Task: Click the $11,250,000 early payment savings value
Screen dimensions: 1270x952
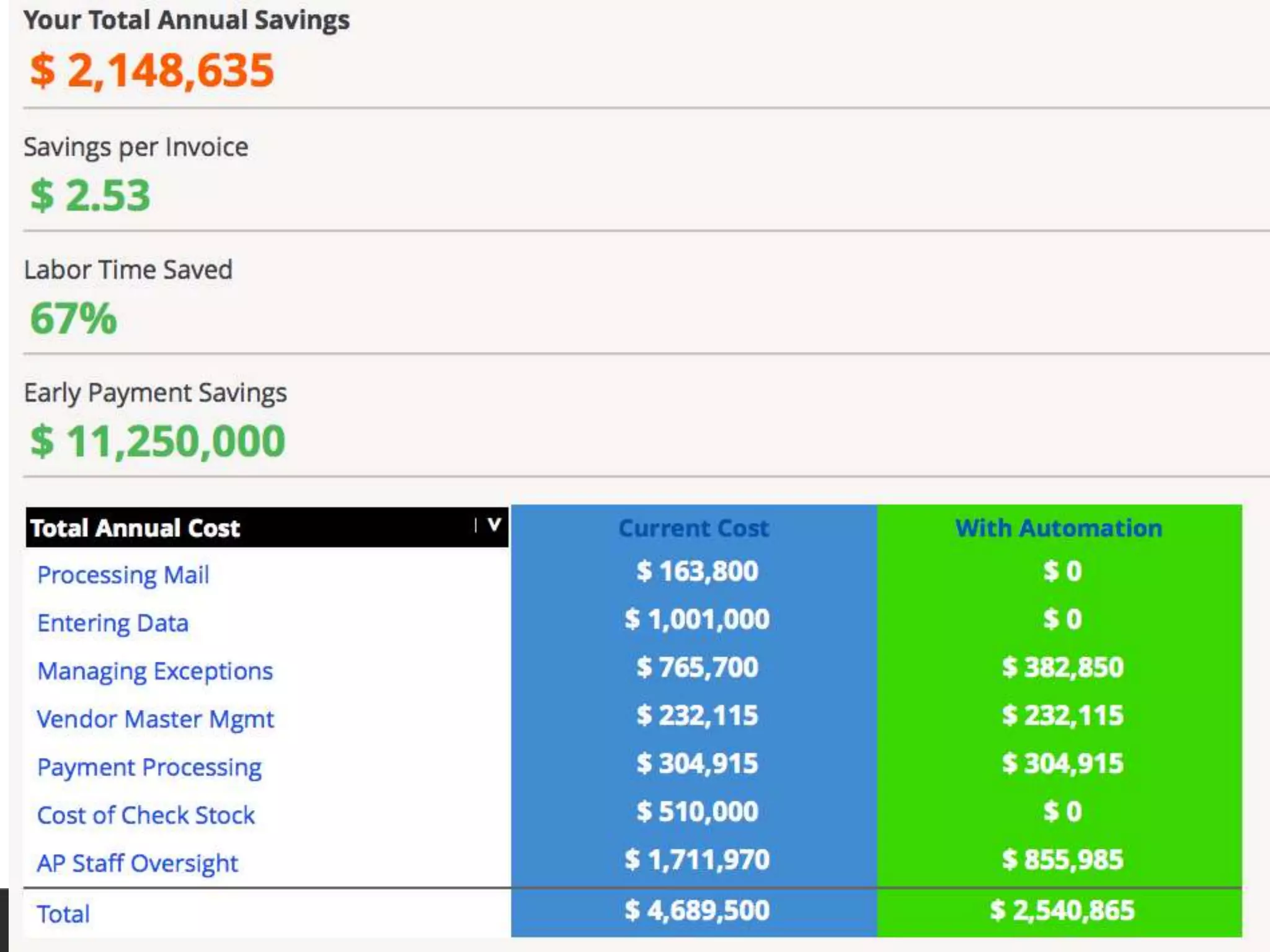Action: click(158, 441)
